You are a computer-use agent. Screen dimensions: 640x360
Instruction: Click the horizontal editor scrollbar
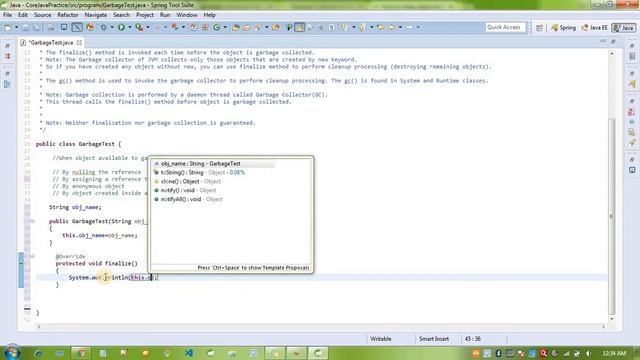click(x=321, y=327)
